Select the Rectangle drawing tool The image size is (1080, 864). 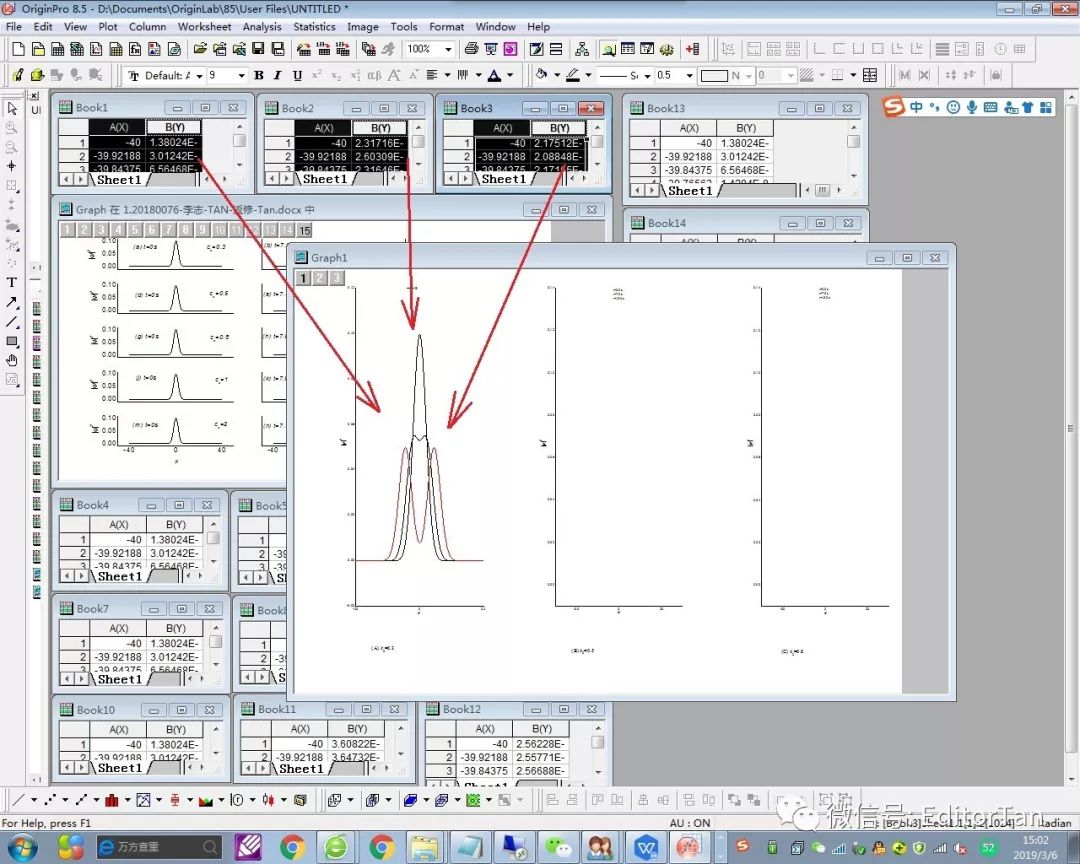click(12, 341)
